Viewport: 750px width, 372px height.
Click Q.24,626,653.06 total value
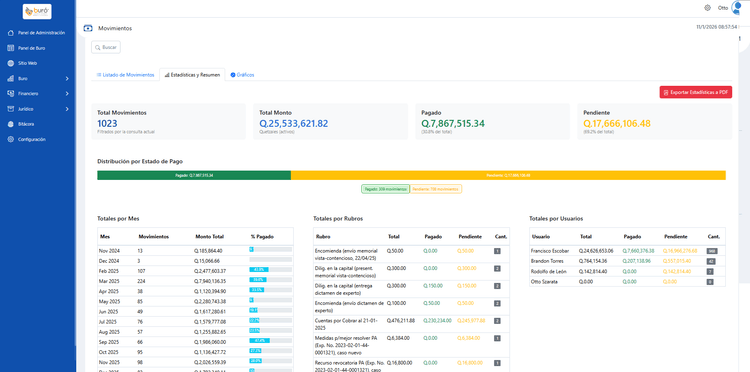(596, 251)
